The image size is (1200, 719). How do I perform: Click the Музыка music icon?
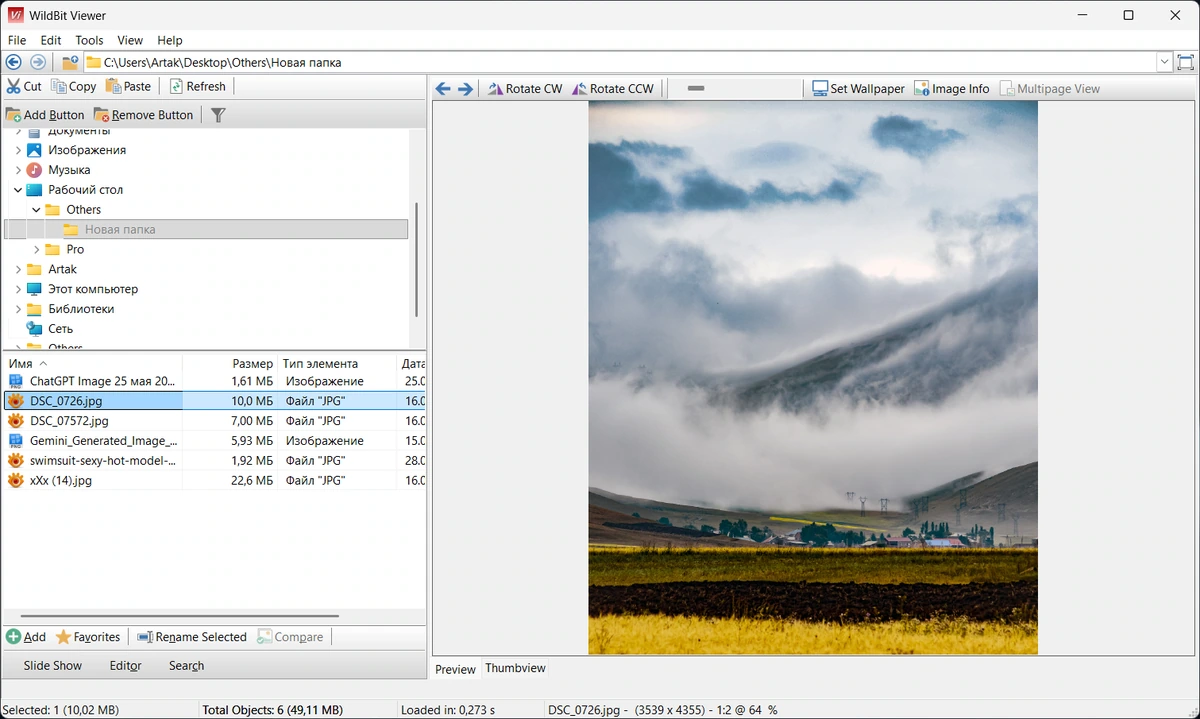pos(35,170)
